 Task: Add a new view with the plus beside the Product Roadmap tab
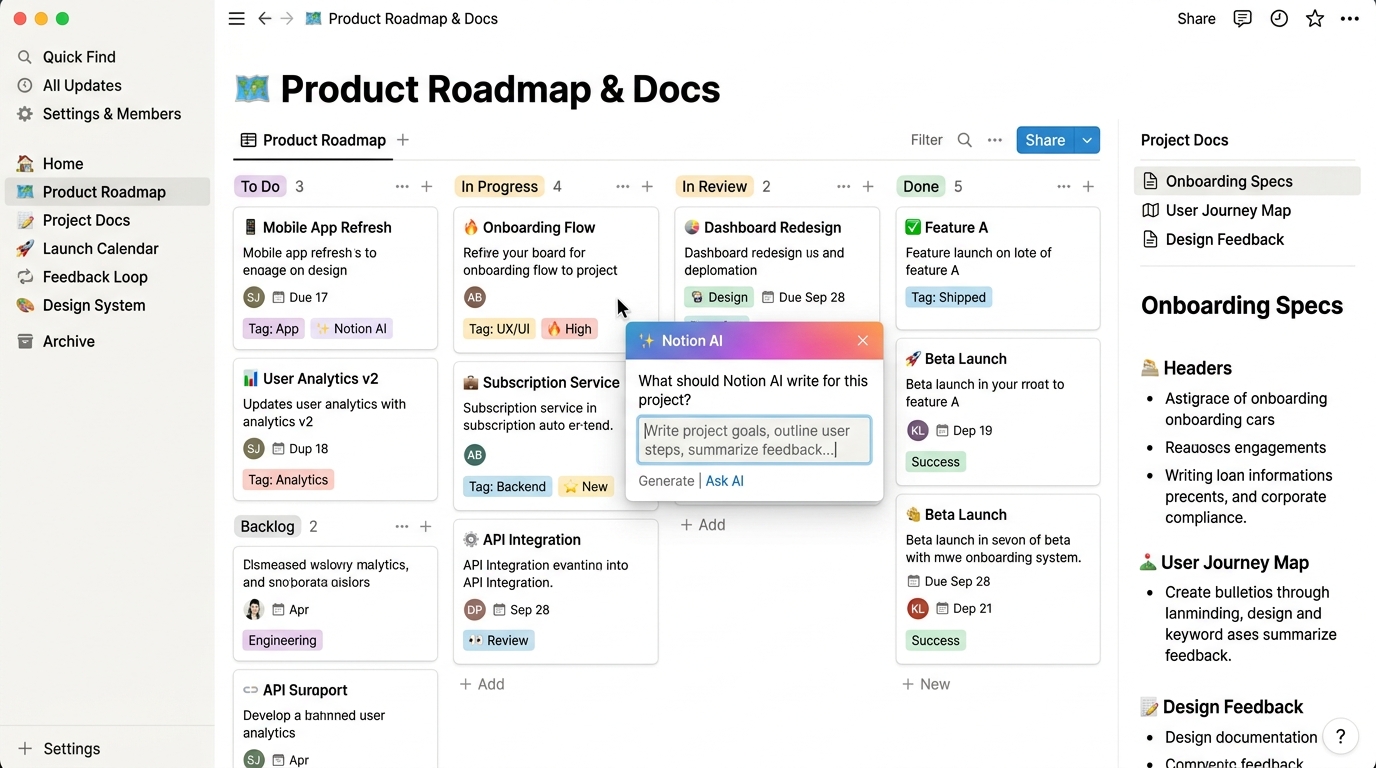[x=403, y=140]
